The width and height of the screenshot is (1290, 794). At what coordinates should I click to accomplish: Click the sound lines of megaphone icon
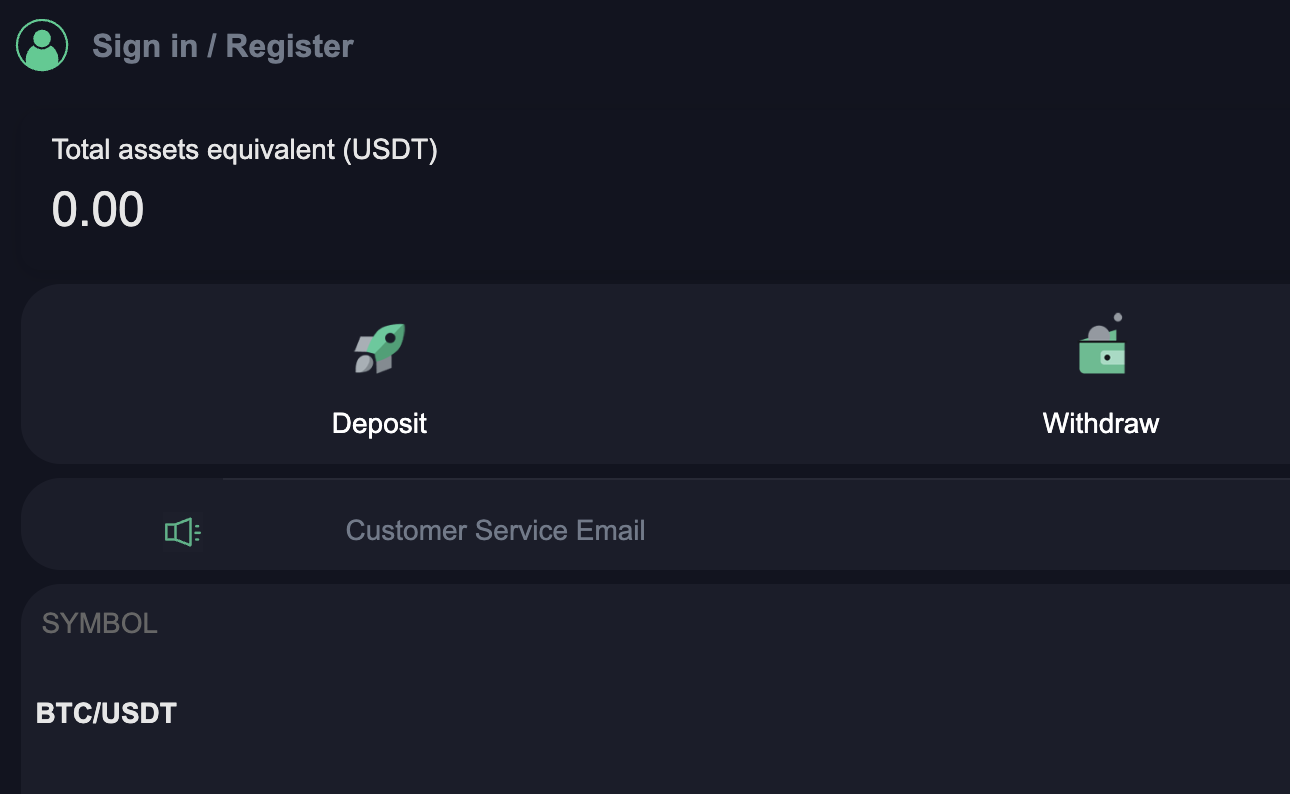point(198,532)
